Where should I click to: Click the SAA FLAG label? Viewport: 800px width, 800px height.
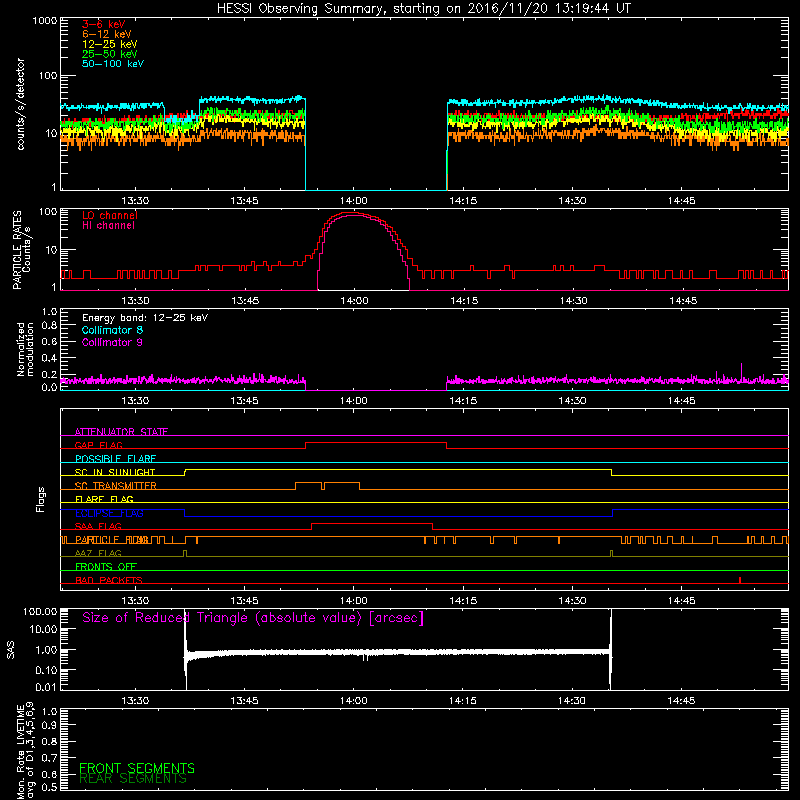[98, 526]
